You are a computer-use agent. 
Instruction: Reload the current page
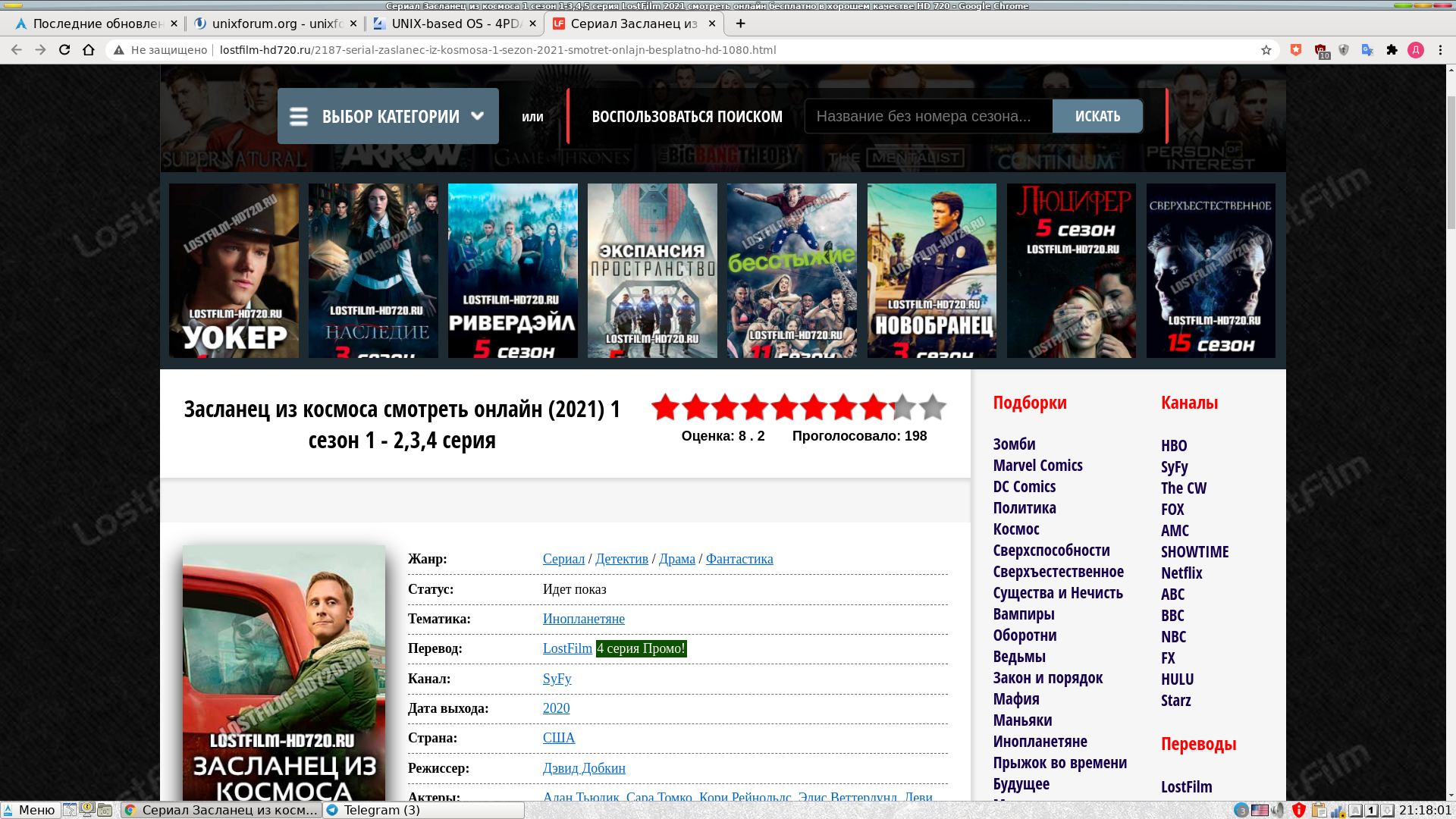(64, 50)
